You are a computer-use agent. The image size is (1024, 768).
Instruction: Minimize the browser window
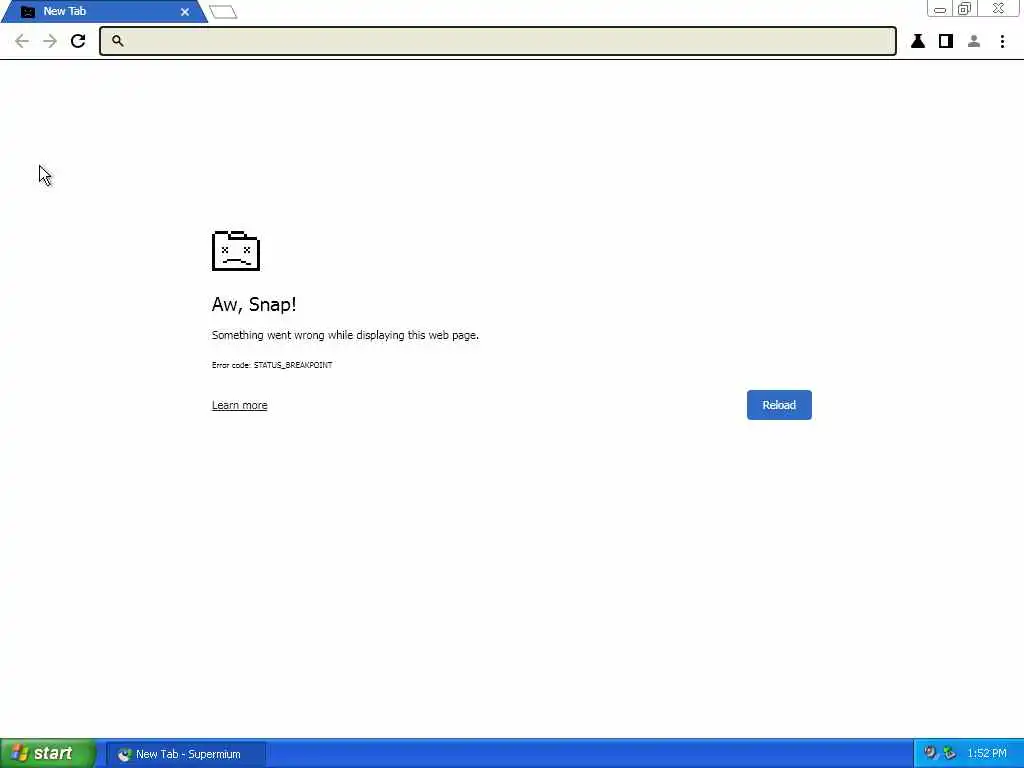940,8
